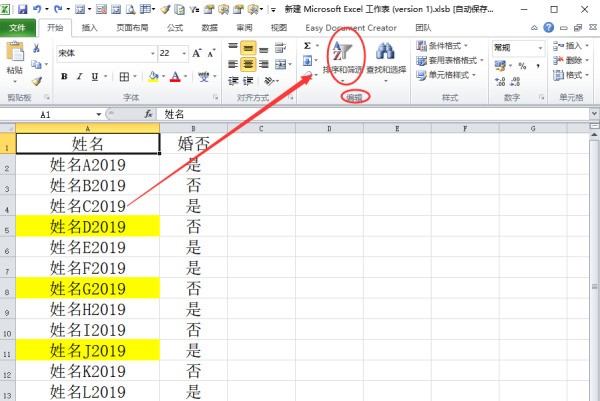Click the insert function fx icon

pos(148,114)
